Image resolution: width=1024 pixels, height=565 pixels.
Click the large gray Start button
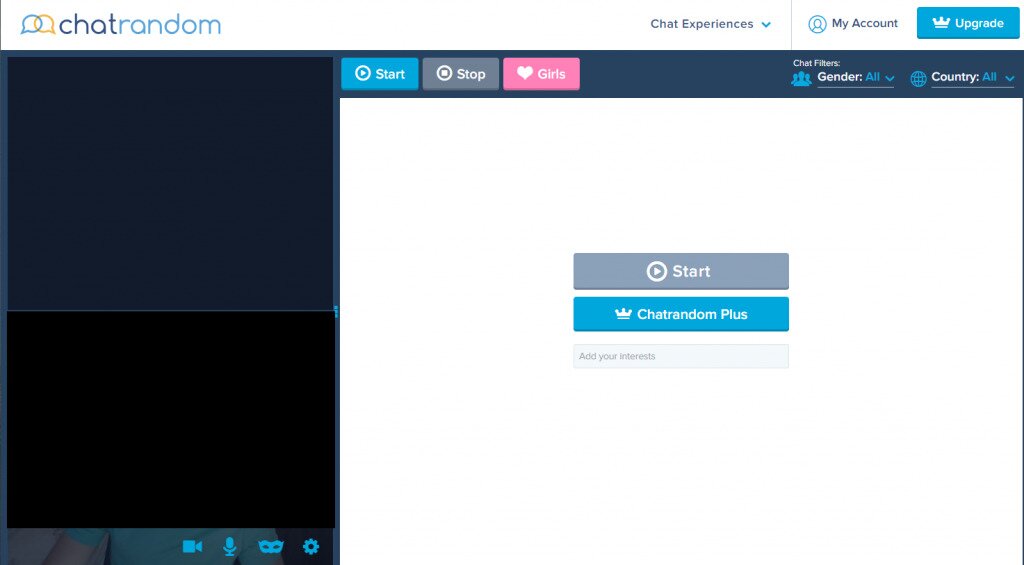(680, 271)
